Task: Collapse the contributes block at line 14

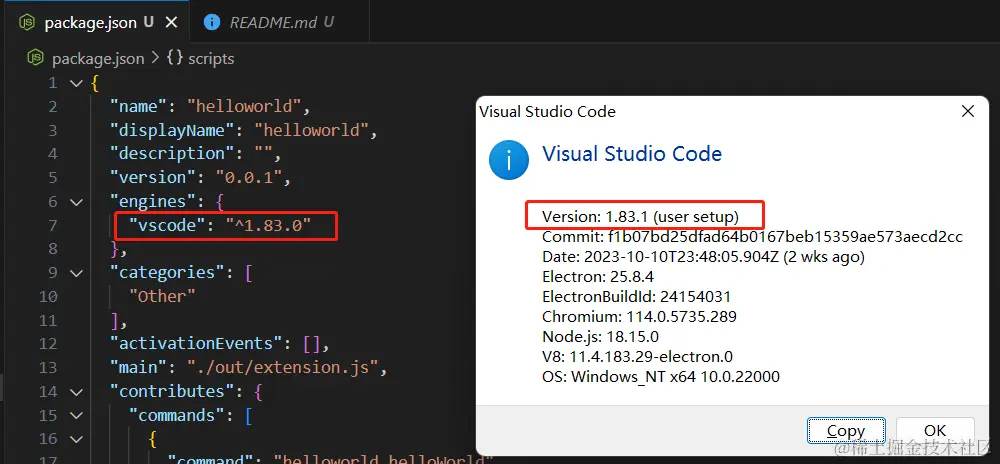Action: 76,391
